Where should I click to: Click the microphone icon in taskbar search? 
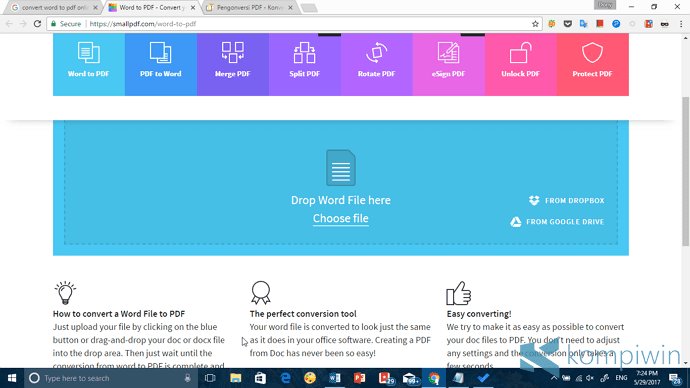tap(187, 378)
